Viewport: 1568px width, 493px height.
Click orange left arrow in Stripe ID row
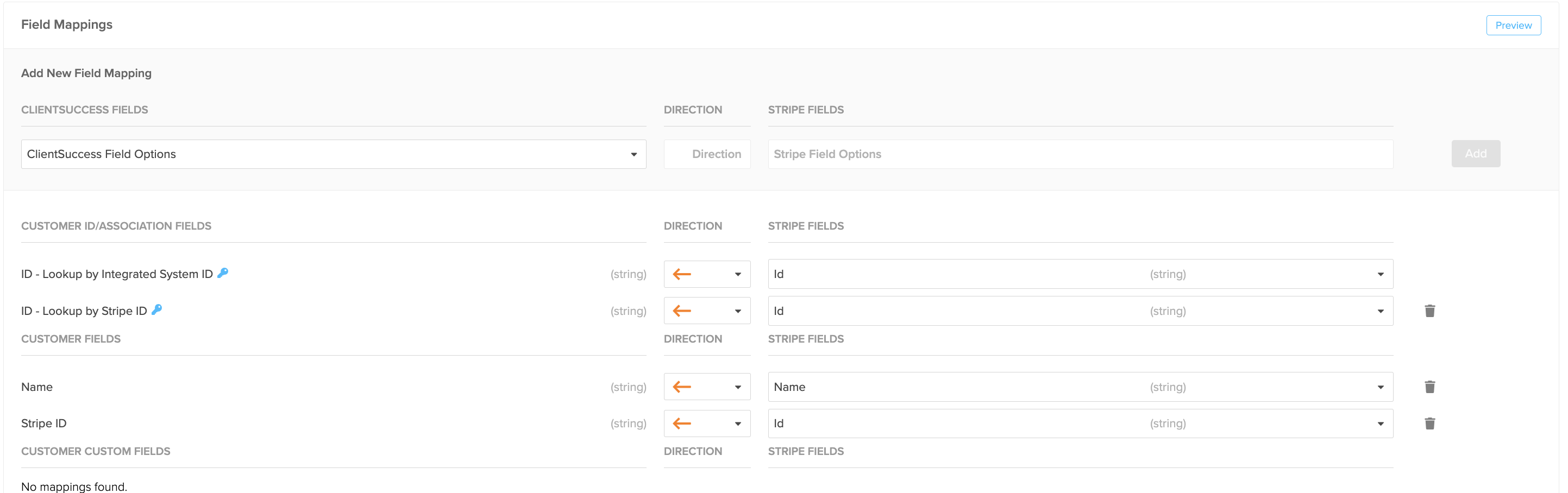click(x=681, y=424)
